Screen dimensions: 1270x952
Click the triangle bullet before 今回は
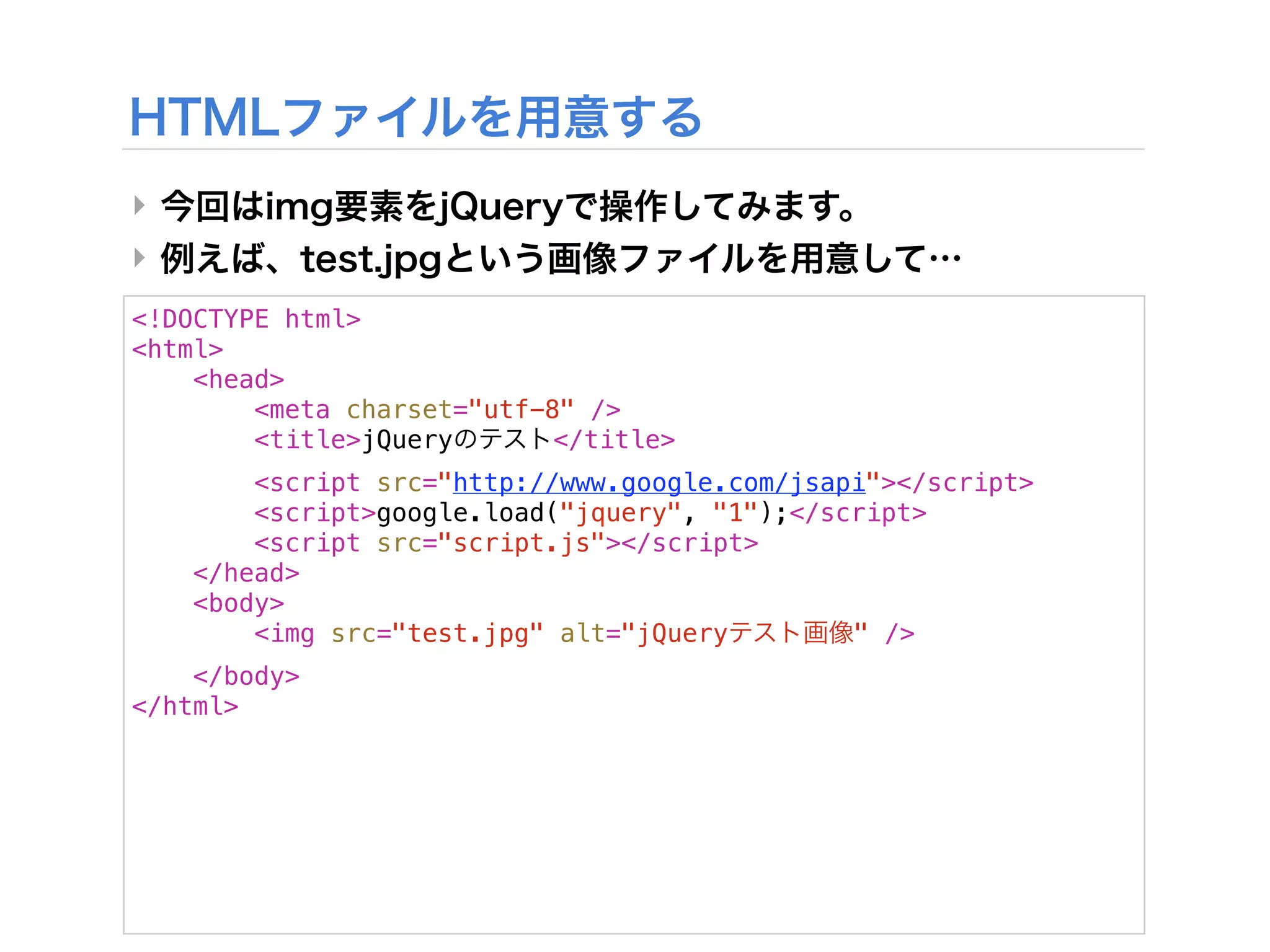(140, 205)
